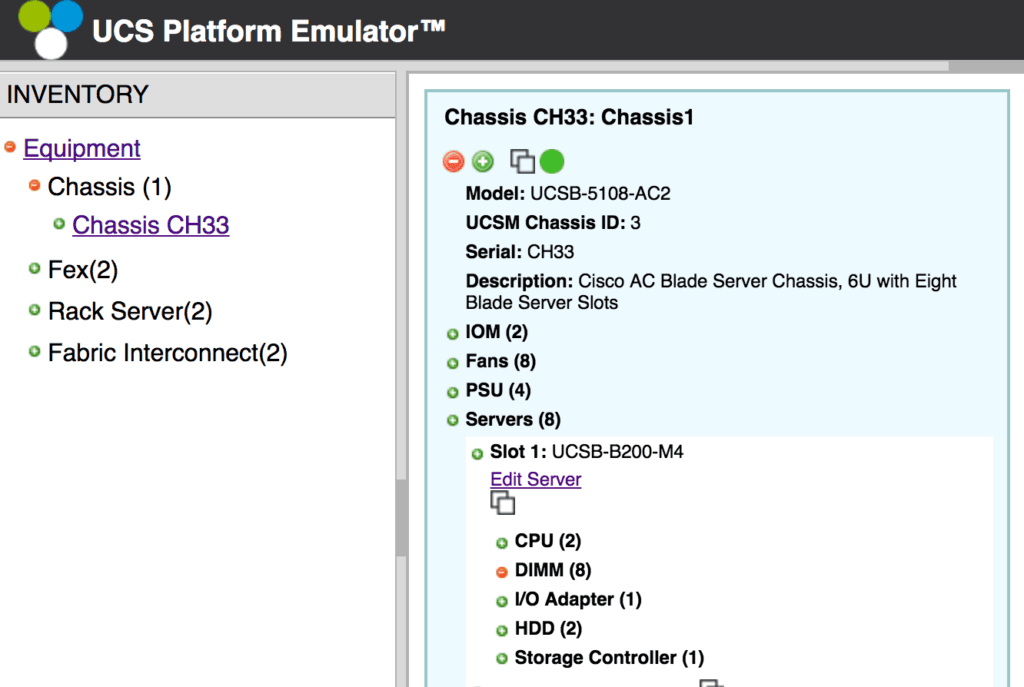Click the UCS Platform Emulator logo

point(50,29)
